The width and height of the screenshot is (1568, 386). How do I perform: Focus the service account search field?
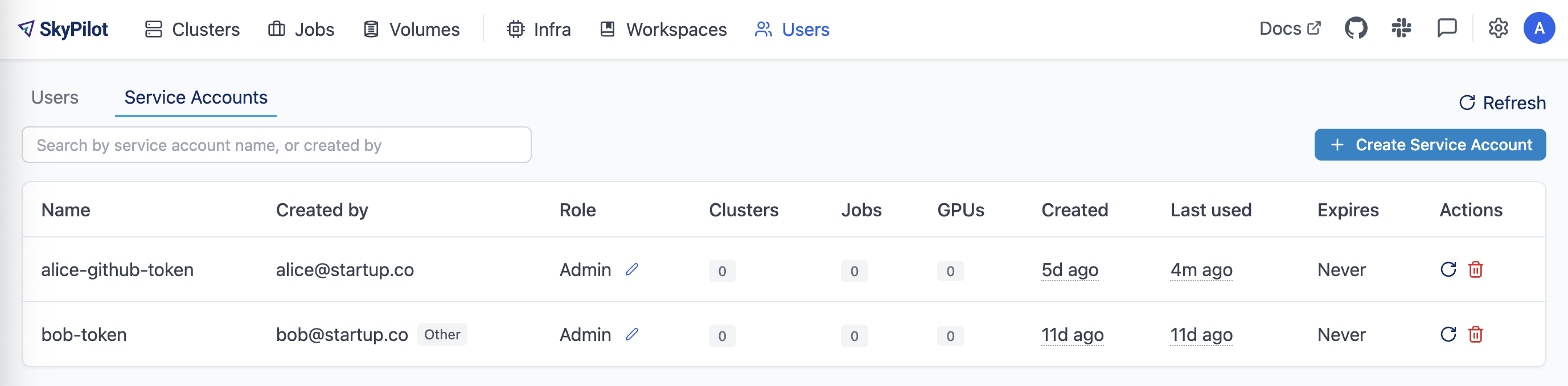pyautogui.click(x=276, y=145)
